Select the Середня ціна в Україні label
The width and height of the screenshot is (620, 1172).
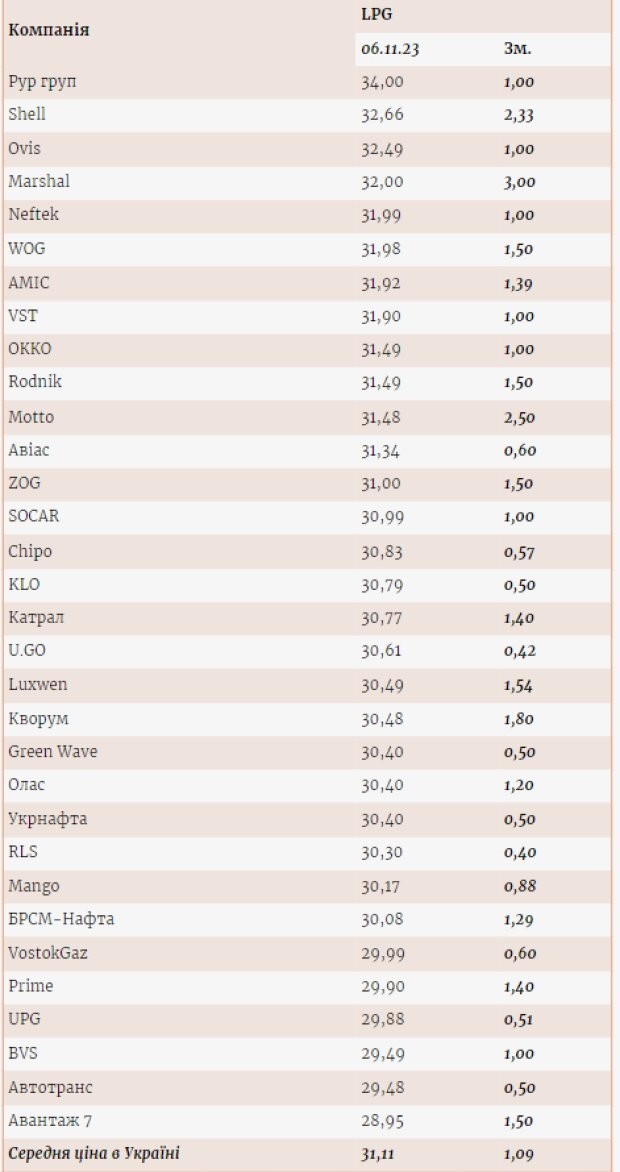94,1154
